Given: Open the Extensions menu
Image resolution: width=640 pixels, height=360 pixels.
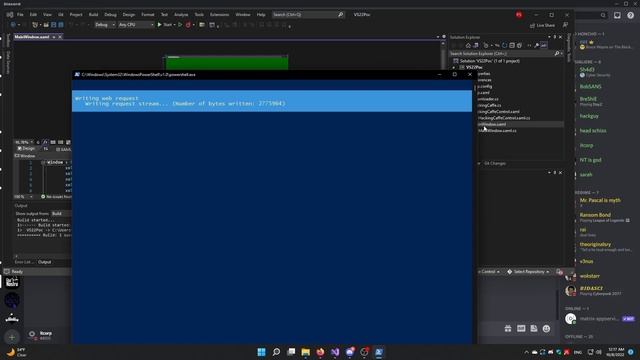Looking at the screenshot, I should (219, 15).
